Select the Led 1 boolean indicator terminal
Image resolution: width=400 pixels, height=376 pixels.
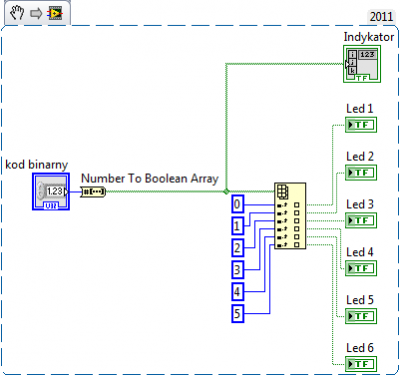click(361, 125)
